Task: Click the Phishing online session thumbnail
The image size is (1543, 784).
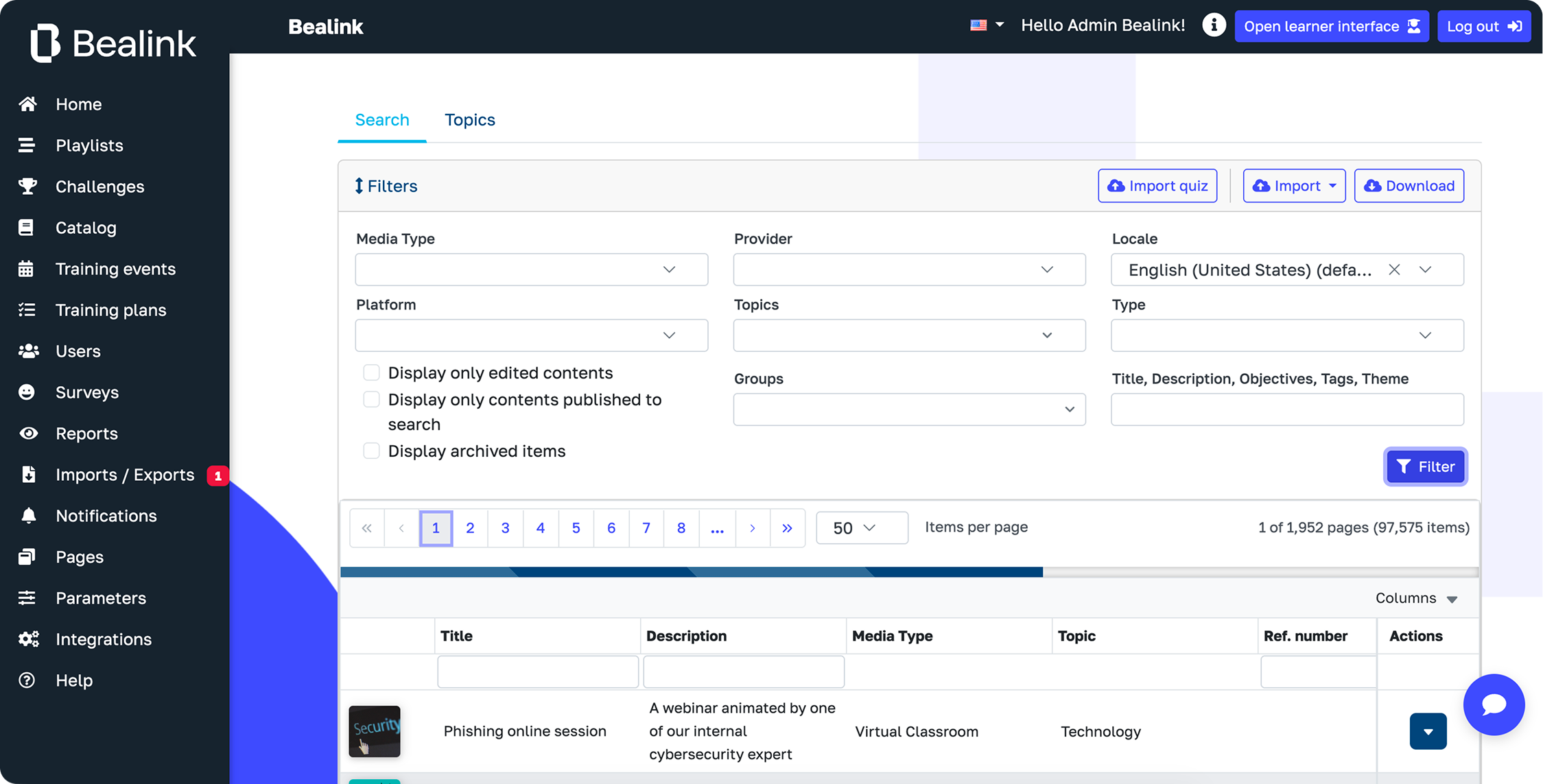Action: [x=375, y=731]
